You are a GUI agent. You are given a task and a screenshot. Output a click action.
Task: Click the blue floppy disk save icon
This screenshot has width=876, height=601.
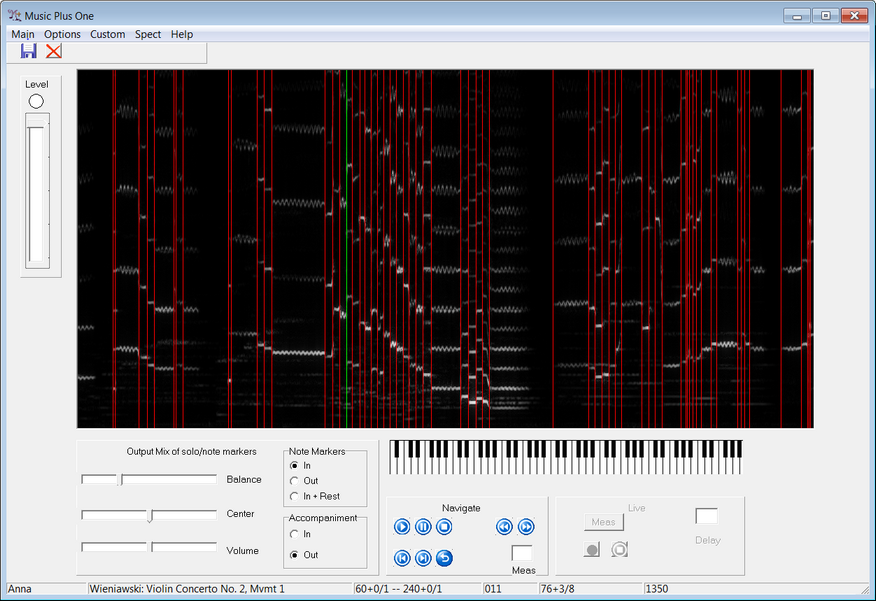(x=28, y=51)
